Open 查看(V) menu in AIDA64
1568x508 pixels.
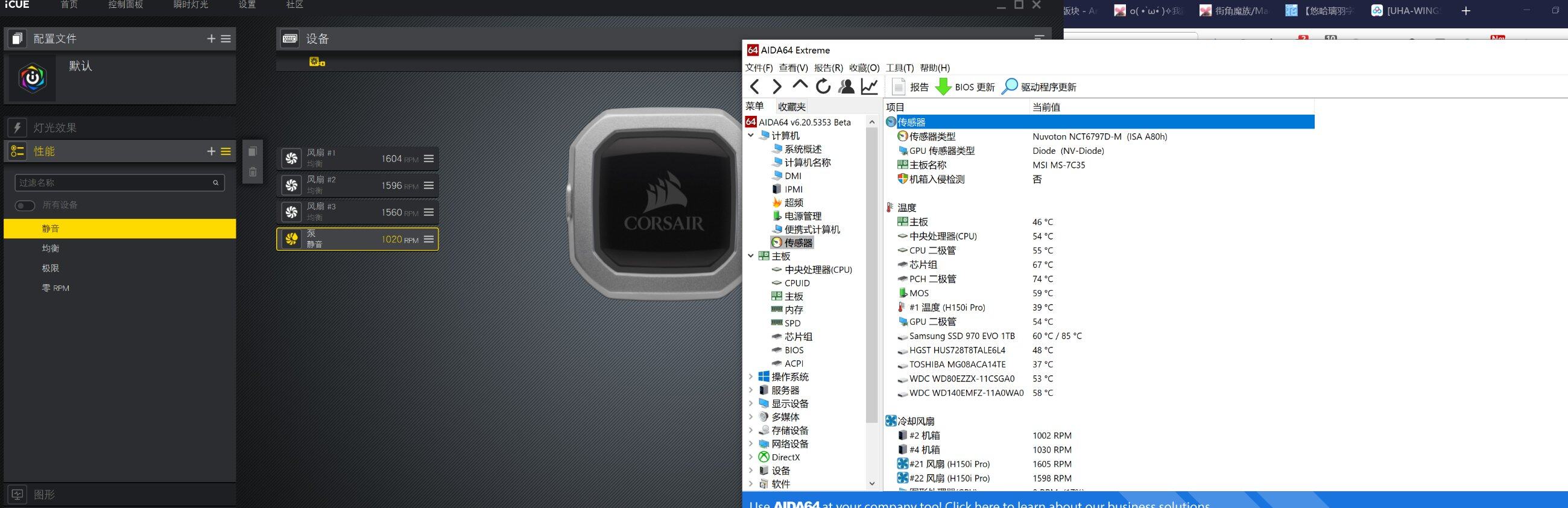tap(794, 68)
